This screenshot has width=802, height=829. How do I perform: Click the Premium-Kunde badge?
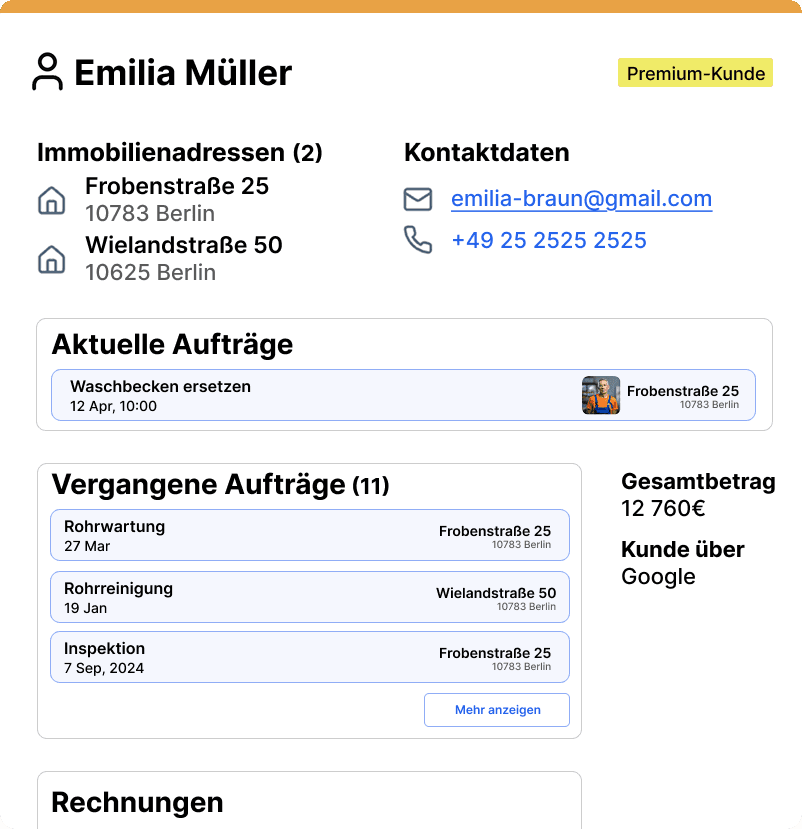tap(695, 73)
